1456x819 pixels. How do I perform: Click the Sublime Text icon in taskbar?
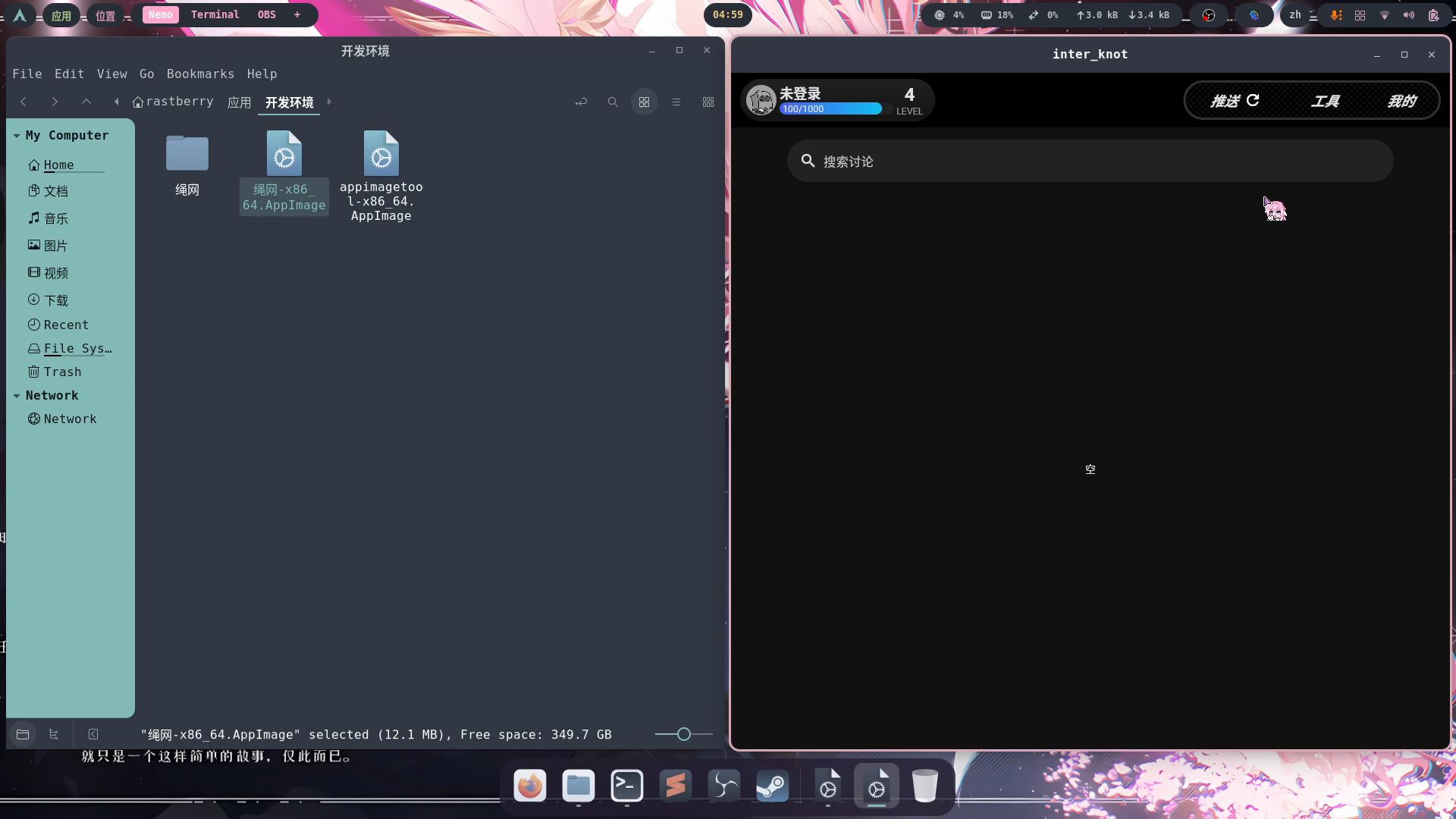tap(675, 786)
